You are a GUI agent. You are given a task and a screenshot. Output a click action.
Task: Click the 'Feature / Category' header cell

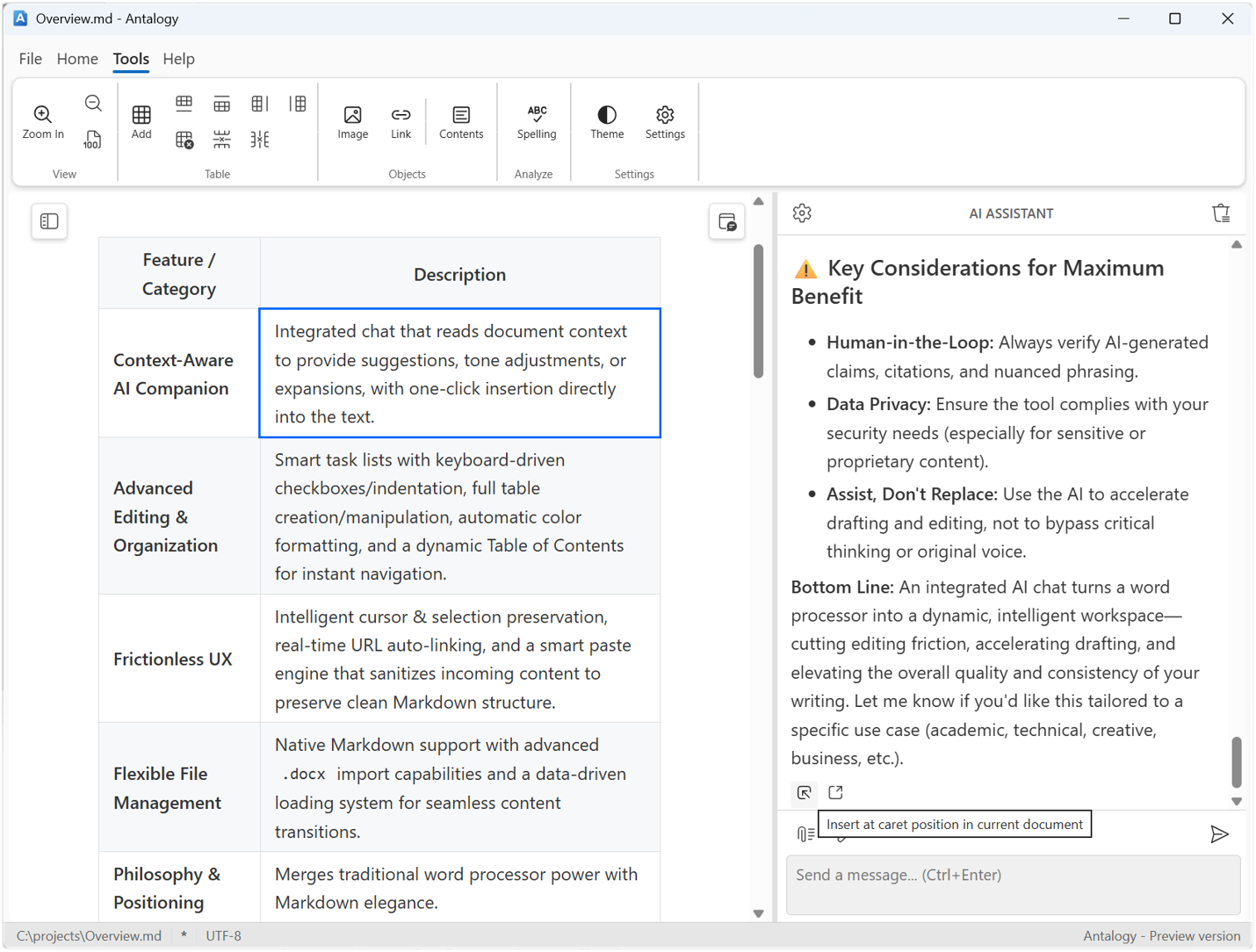(179, 274)
